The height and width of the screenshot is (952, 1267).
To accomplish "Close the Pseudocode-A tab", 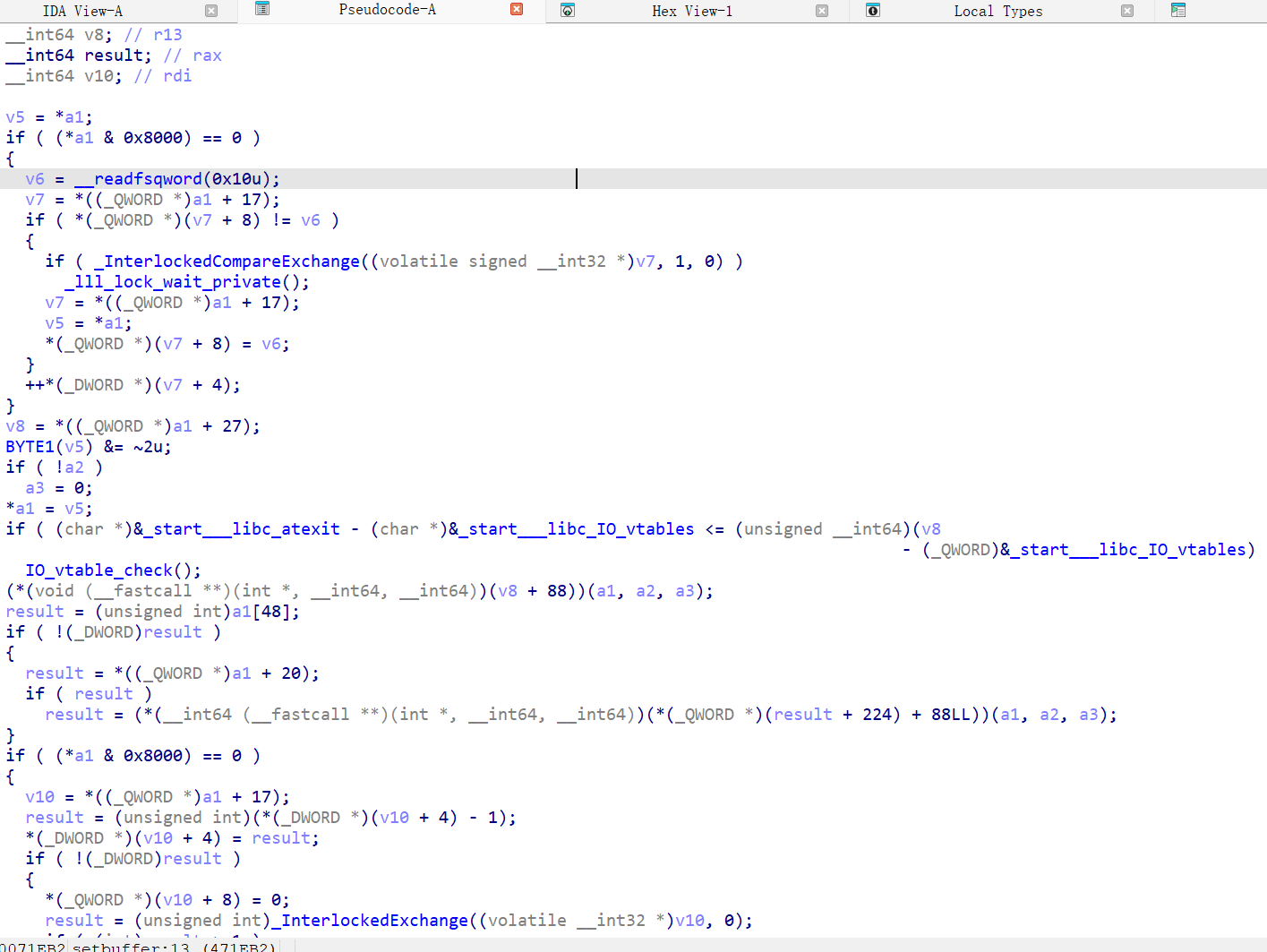I will point(517,9).
